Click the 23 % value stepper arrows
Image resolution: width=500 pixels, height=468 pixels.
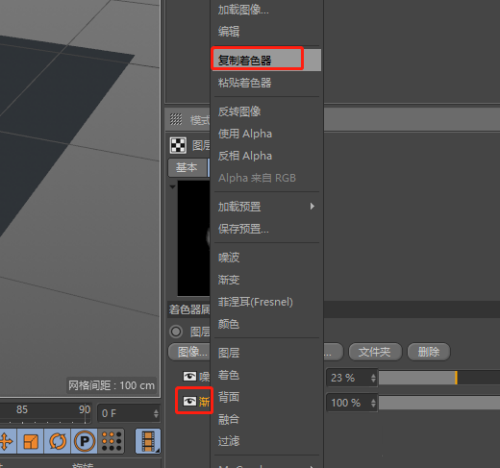(x=373, y=378)
